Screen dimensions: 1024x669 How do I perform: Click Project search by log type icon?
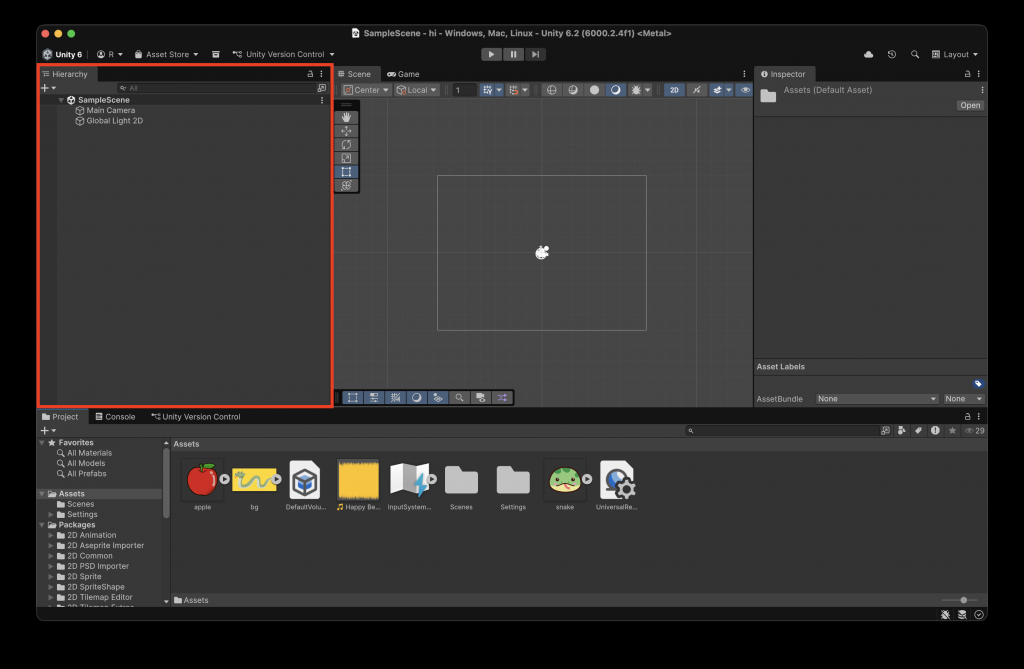(935, 431)
